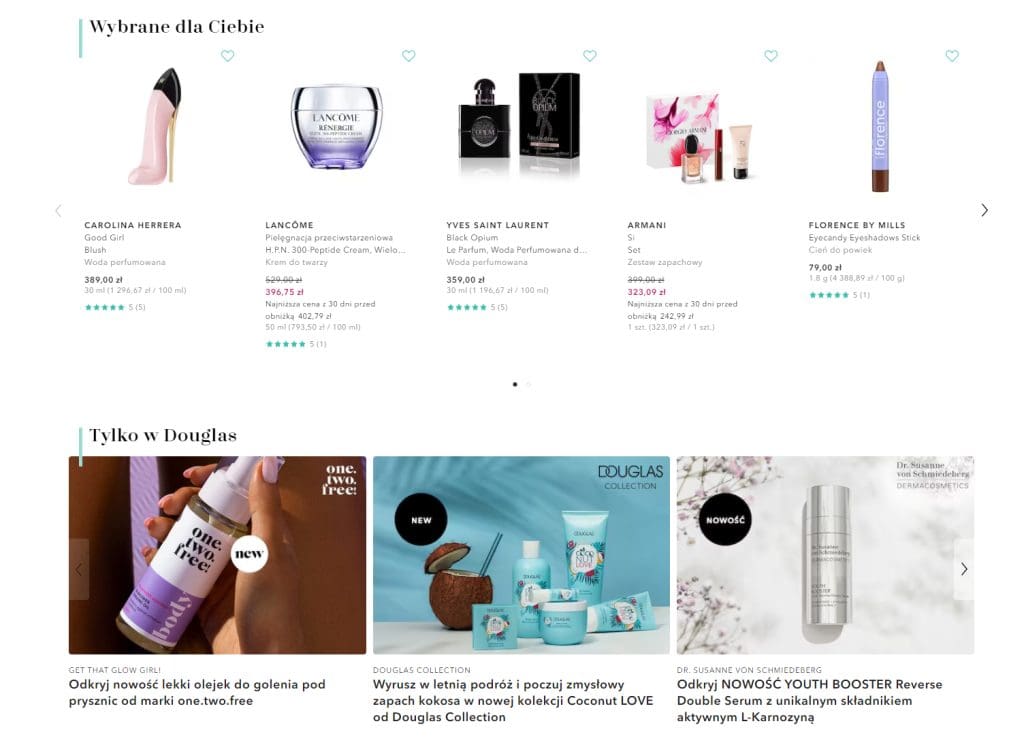This screenshot has height=745, width=1024.
Task: Open one.two.free shaving oil banner
Action: [x=217, y=555]
